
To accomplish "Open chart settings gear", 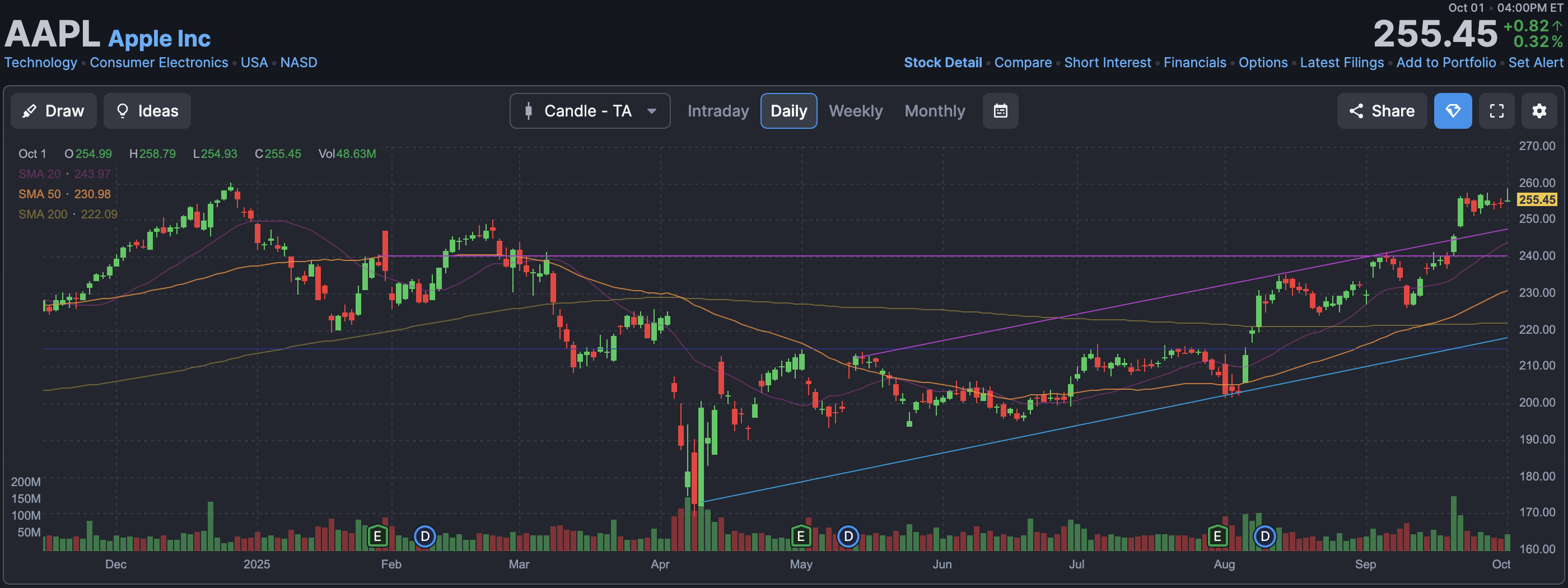I will tap(1539, 111).
